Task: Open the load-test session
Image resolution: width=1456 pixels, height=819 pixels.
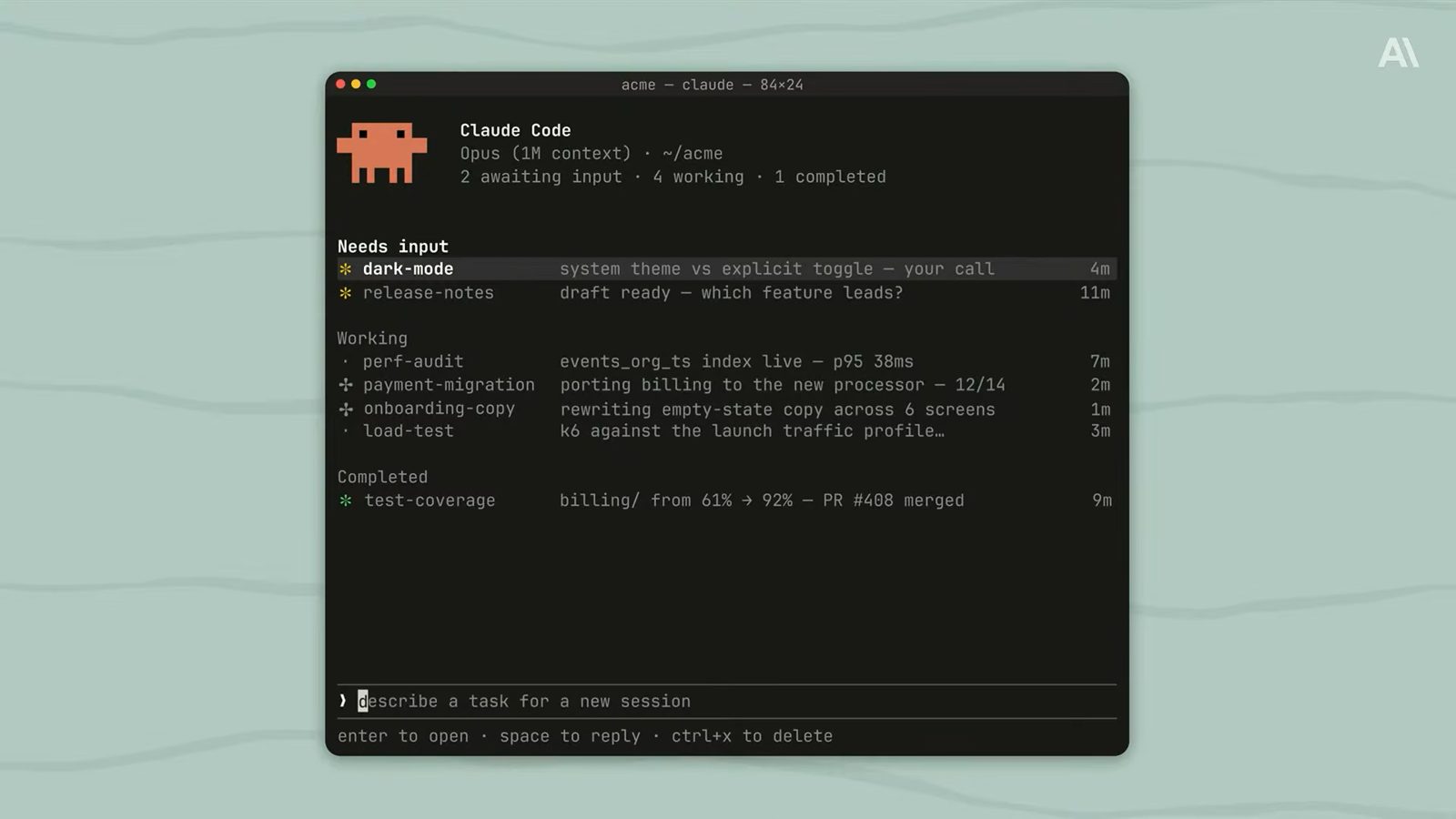Action: [x=727, y=431]
